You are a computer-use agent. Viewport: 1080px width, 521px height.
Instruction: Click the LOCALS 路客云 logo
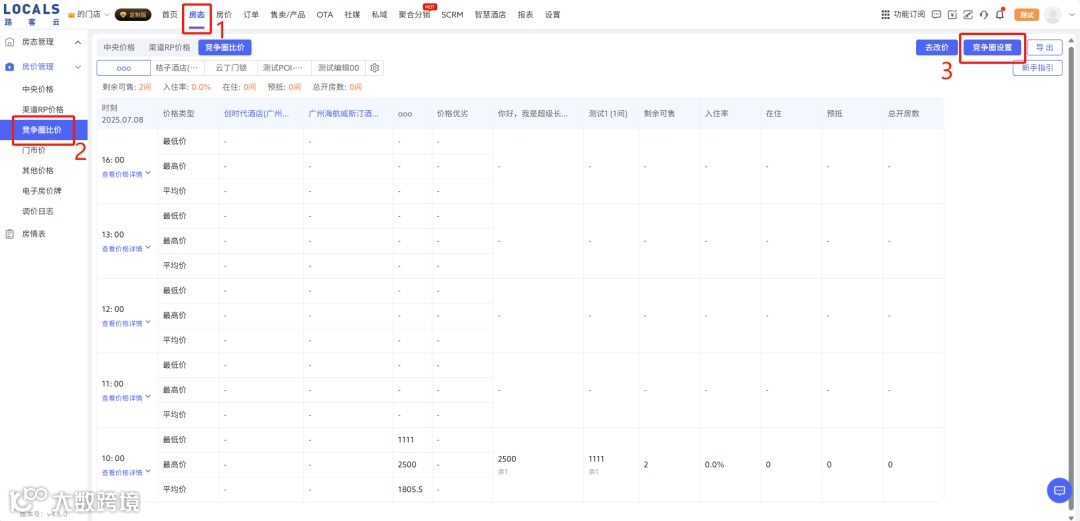(32, 14)
